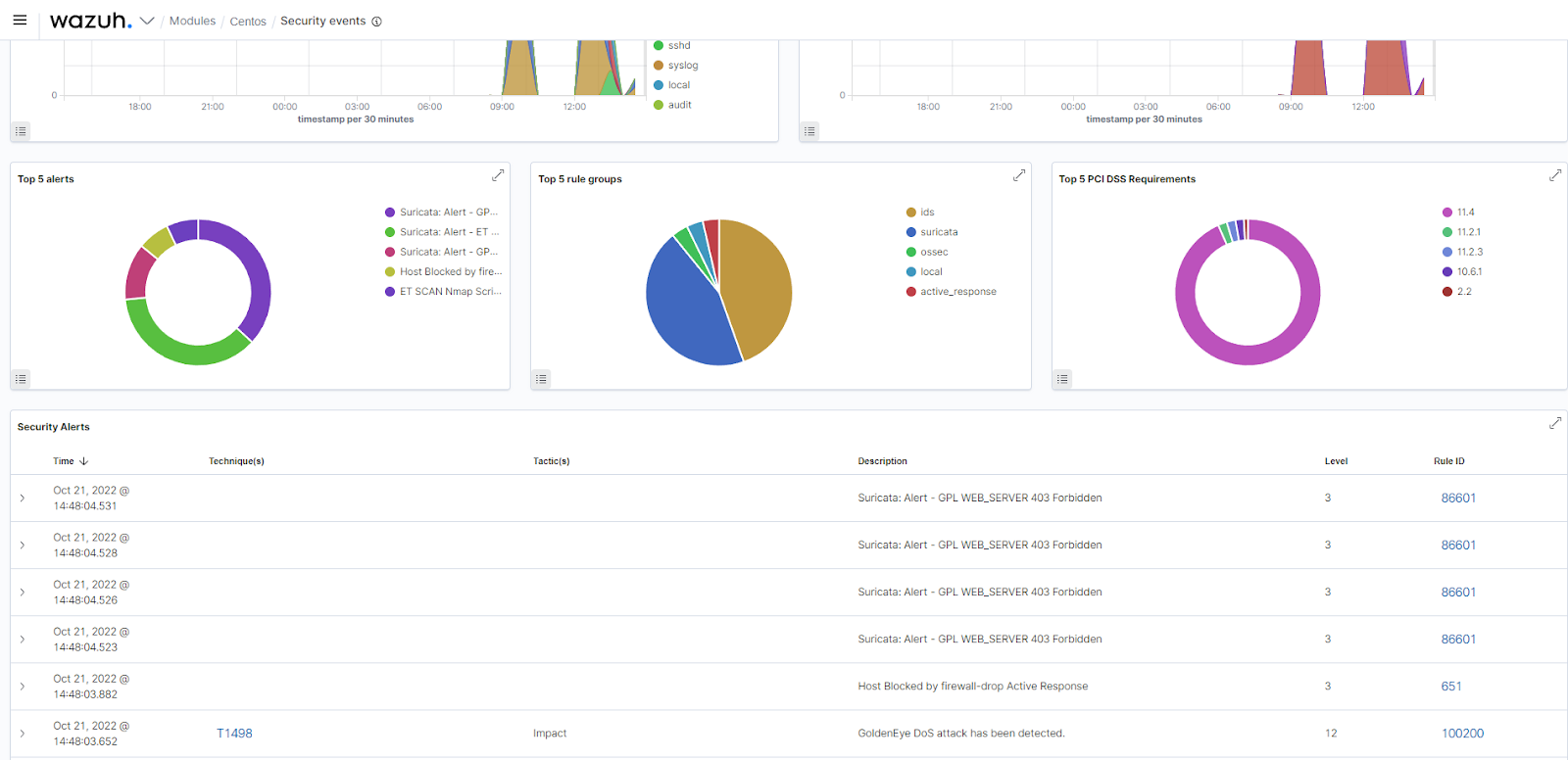Screen dimensions: 1568x760
Task: Select GoldenEye DoS attack description text
Action: click(x=960, y=734)
